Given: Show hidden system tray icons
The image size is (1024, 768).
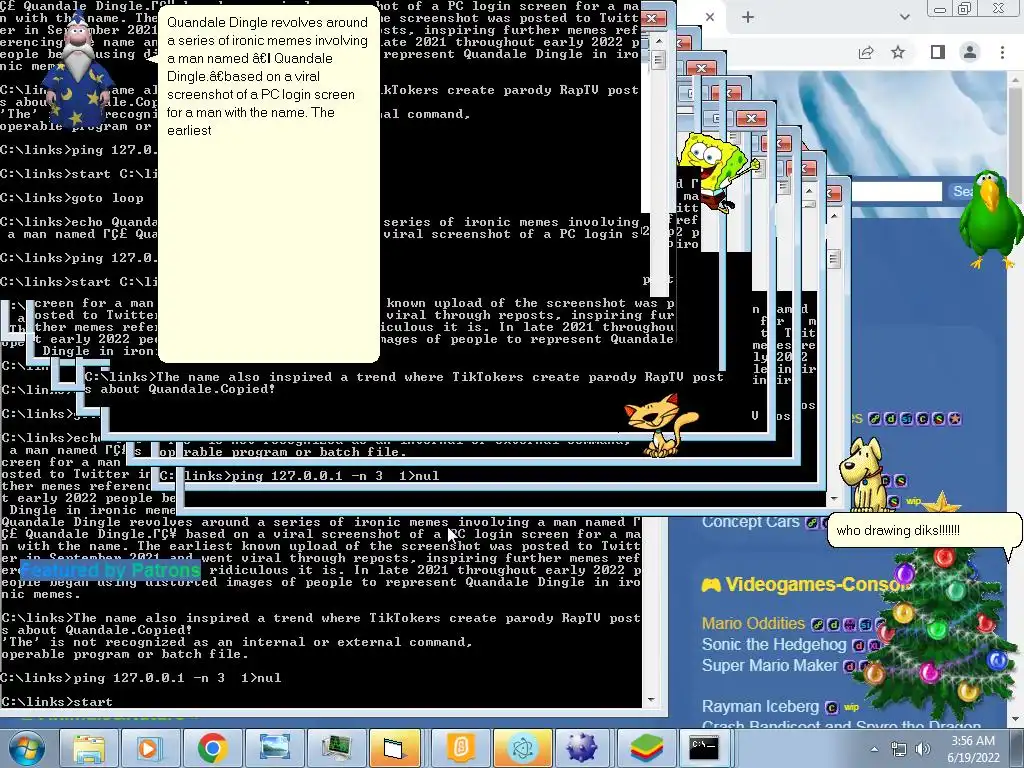Looking at the screenshot, I should click(874, 749).
